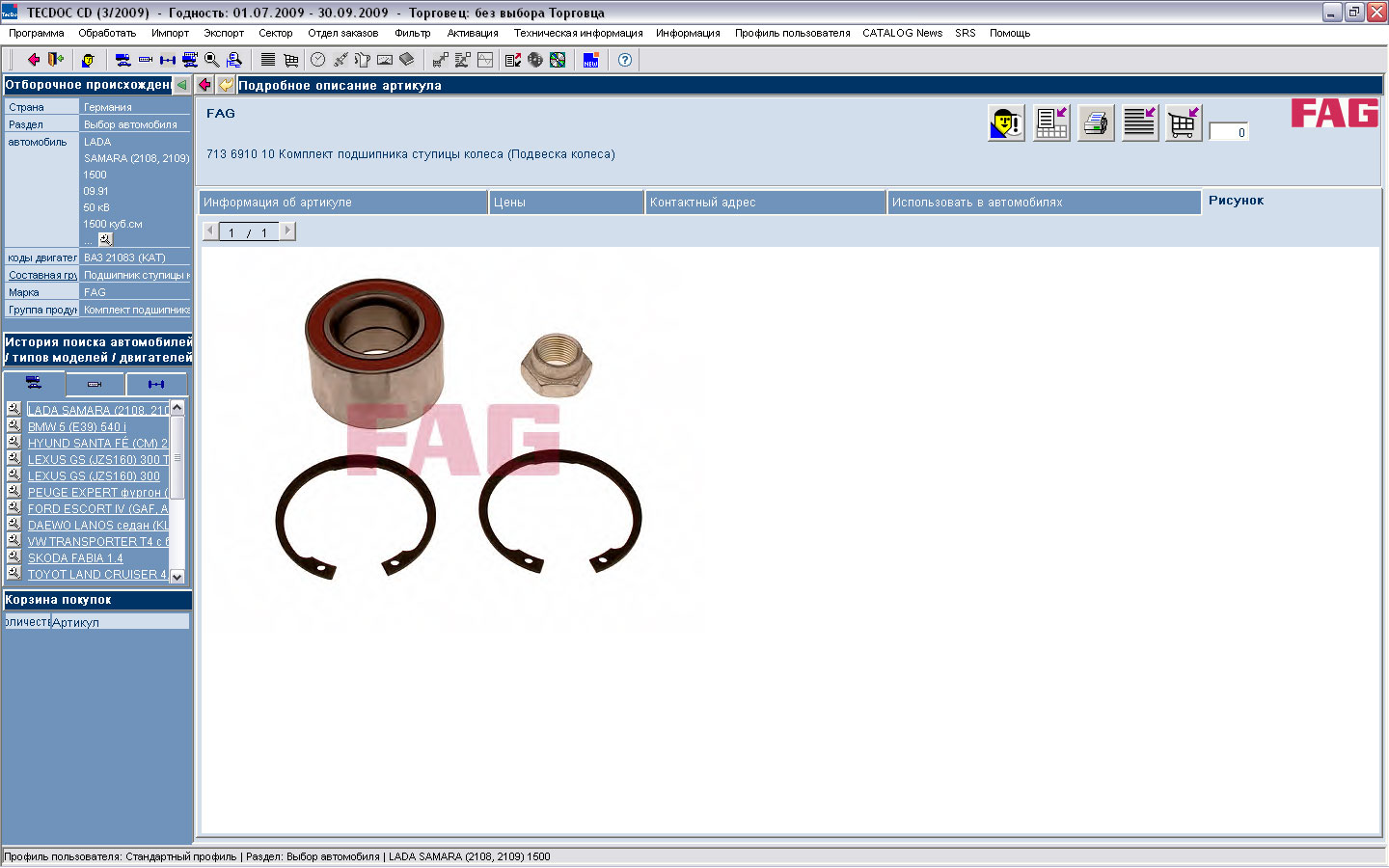Open the Информация об артикуле tab
Screen dimensions: 1389x868
pos(343,203)
